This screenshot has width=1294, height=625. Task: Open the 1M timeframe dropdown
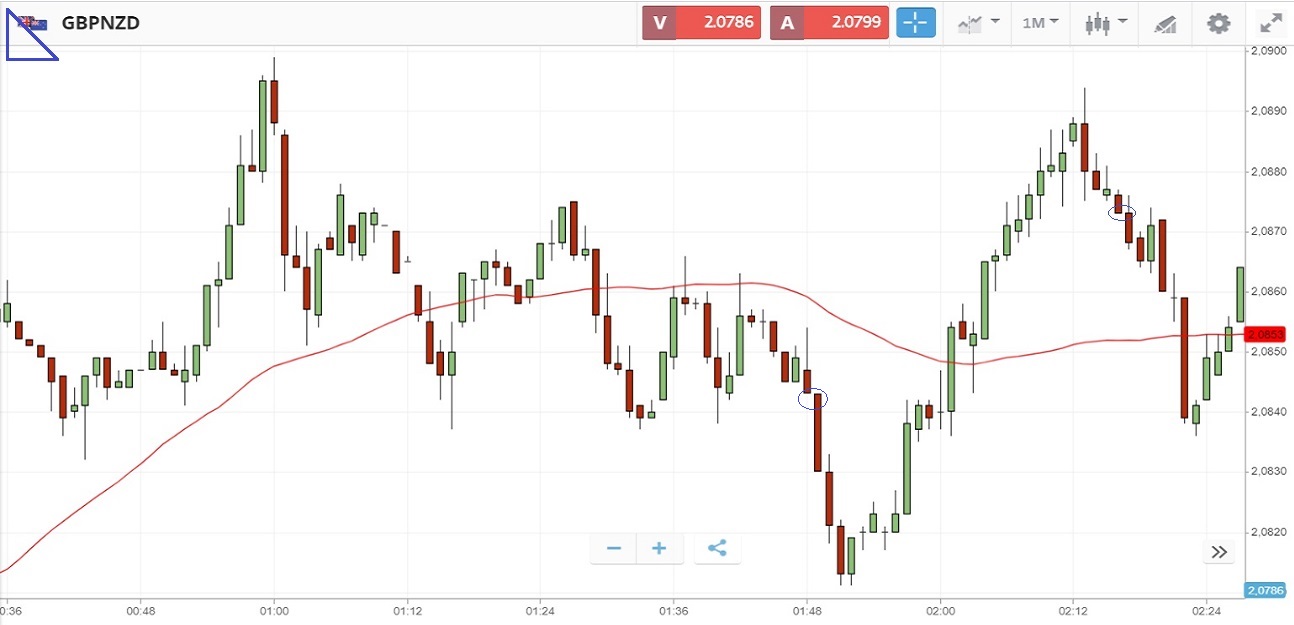click(1040, 23)
